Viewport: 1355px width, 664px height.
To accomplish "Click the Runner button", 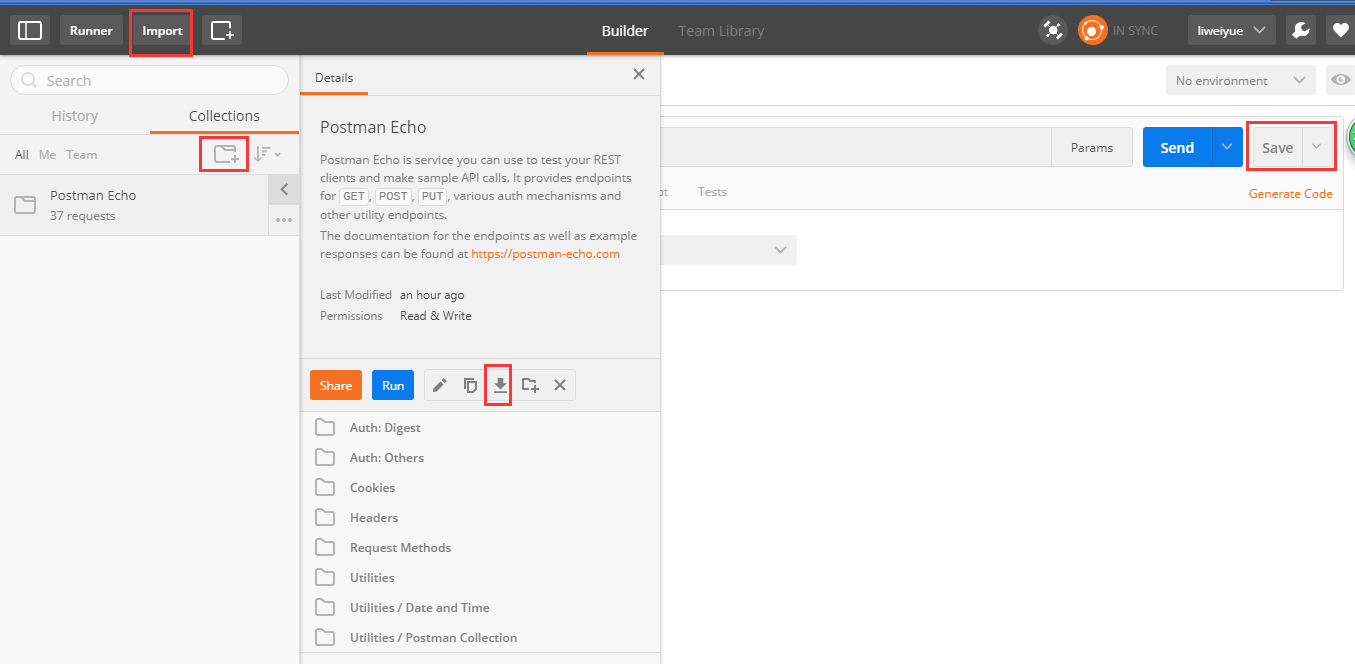I will 91,31.
